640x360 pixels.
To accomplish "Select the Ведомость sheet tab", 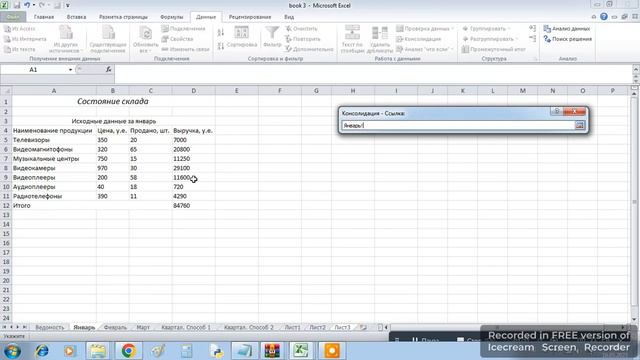I will tap(50, 327).
